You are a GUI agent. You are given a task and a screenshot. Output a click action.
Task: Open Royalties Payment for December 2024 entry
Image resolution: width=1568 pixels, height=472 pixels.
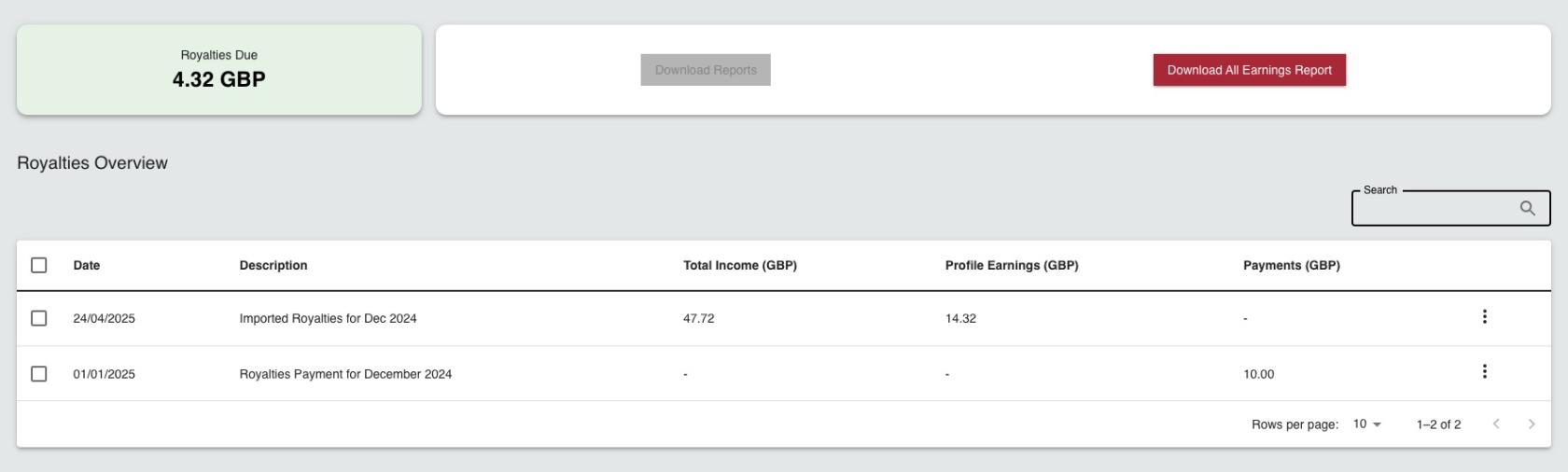pos(345,374)
